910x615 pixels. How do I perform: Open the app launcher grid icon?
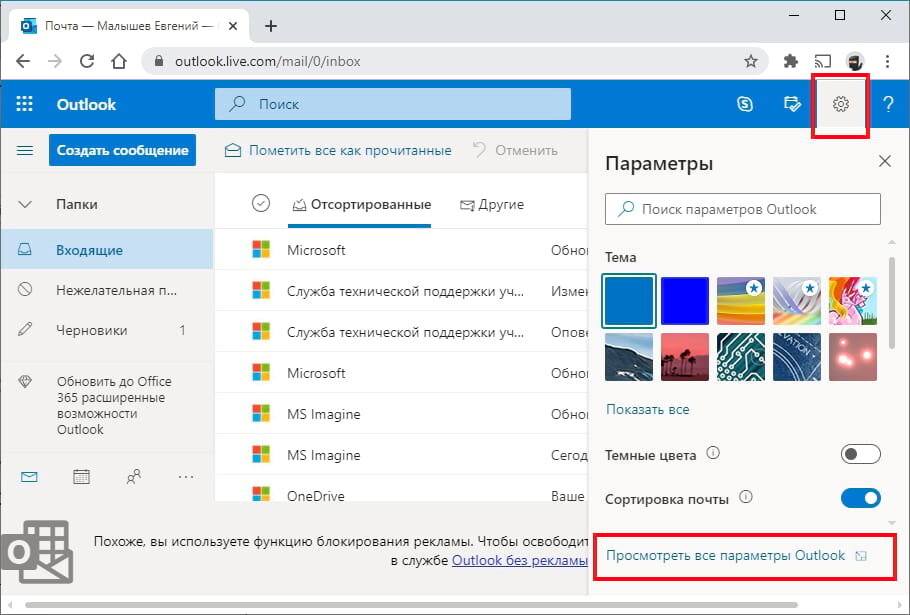[24, 104]
